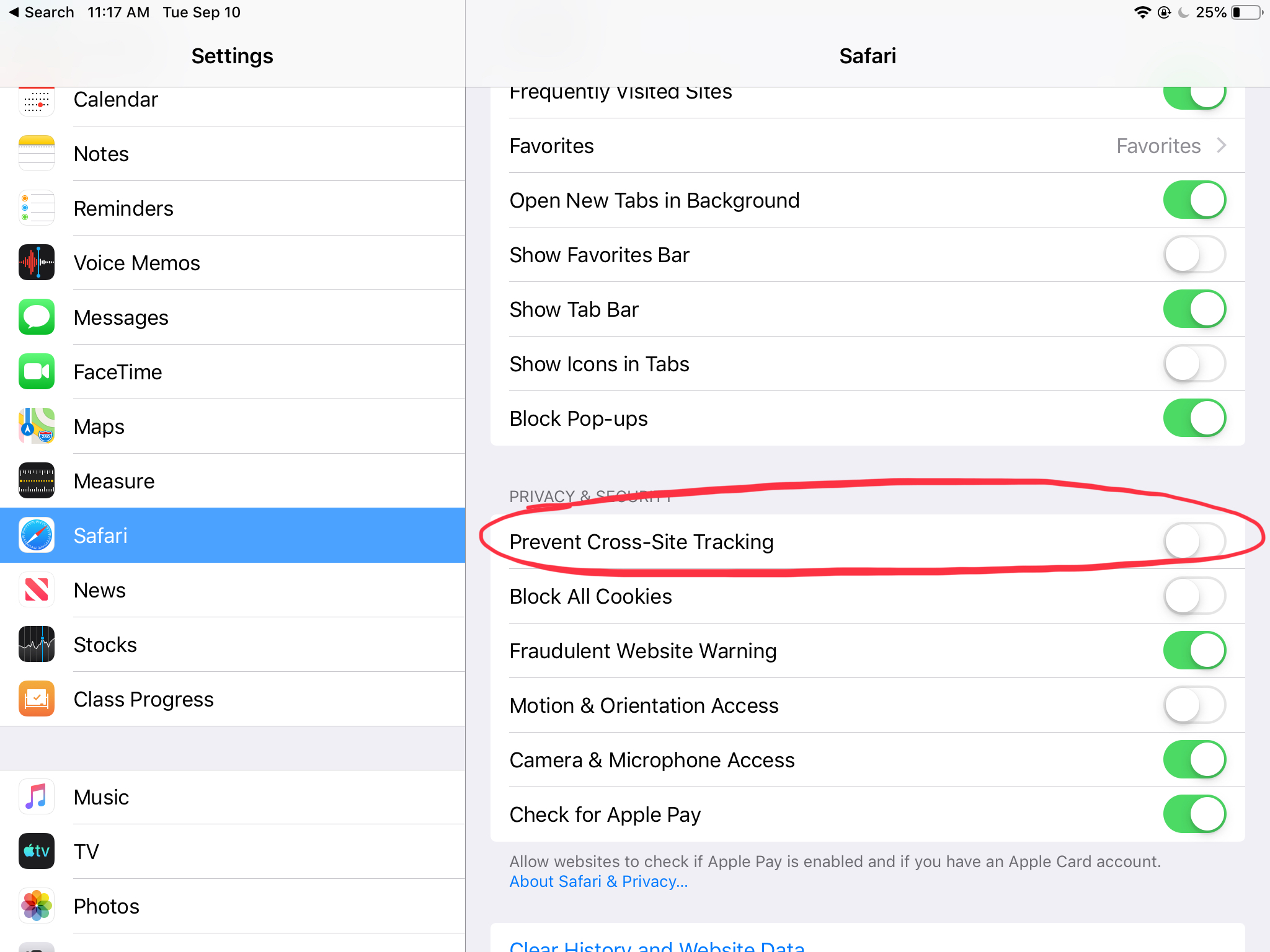Screen dimensions: 1270x952
Task: Open Photos settings
Action: pos(233,906)
